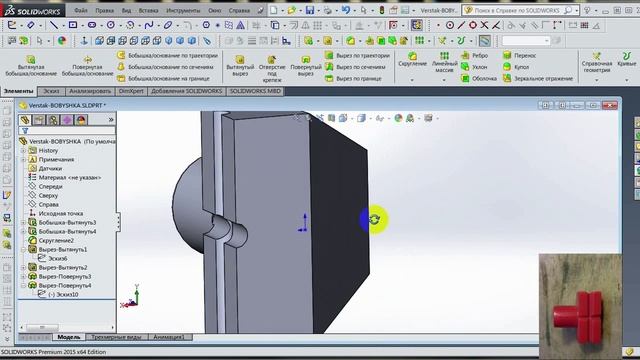Click Вырез по сечениям button
640x360 pixels.
click(356, 67)
